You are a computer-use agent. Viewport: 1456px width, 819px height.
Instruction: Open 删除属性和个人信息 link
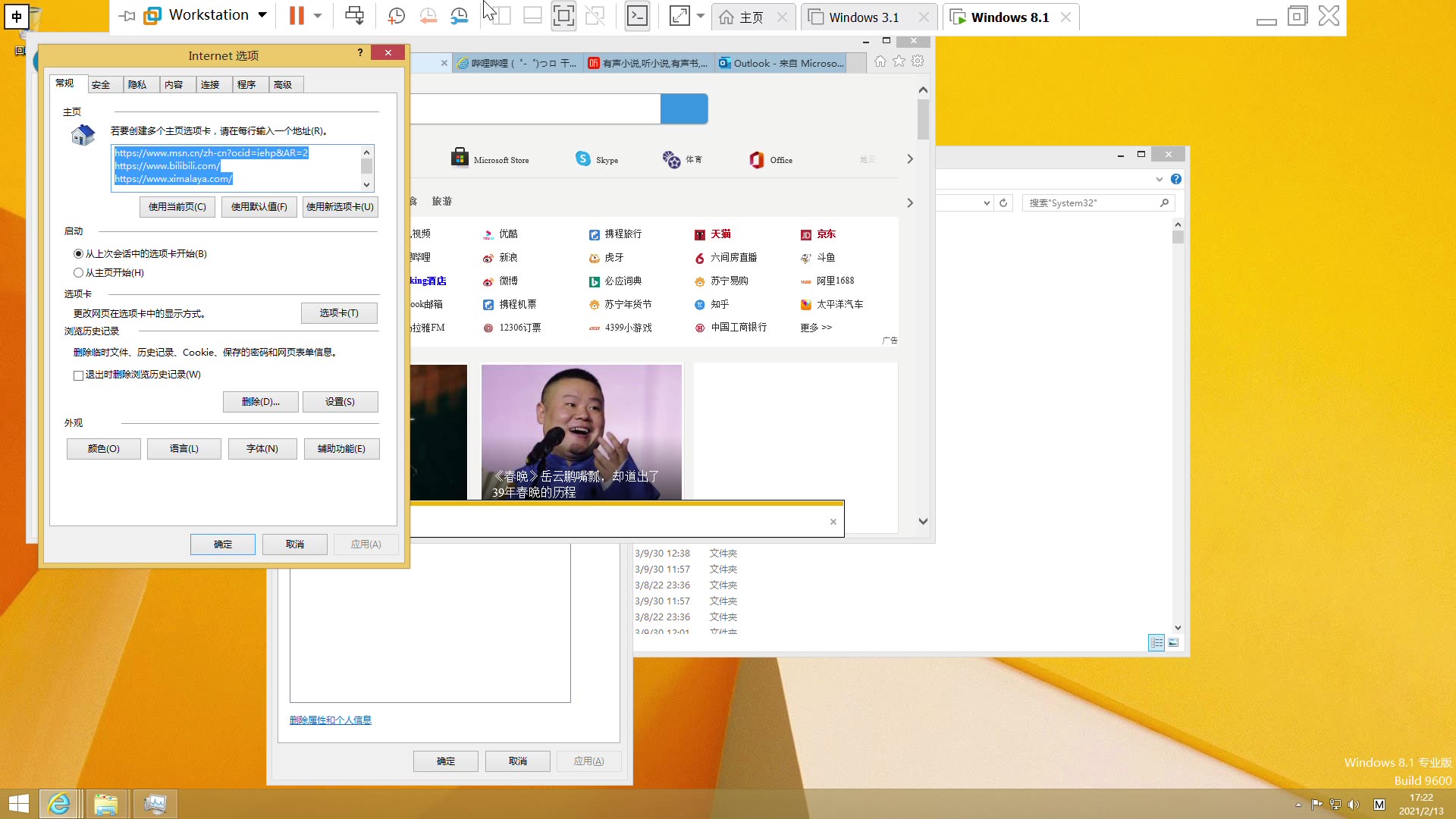(331, 720)
